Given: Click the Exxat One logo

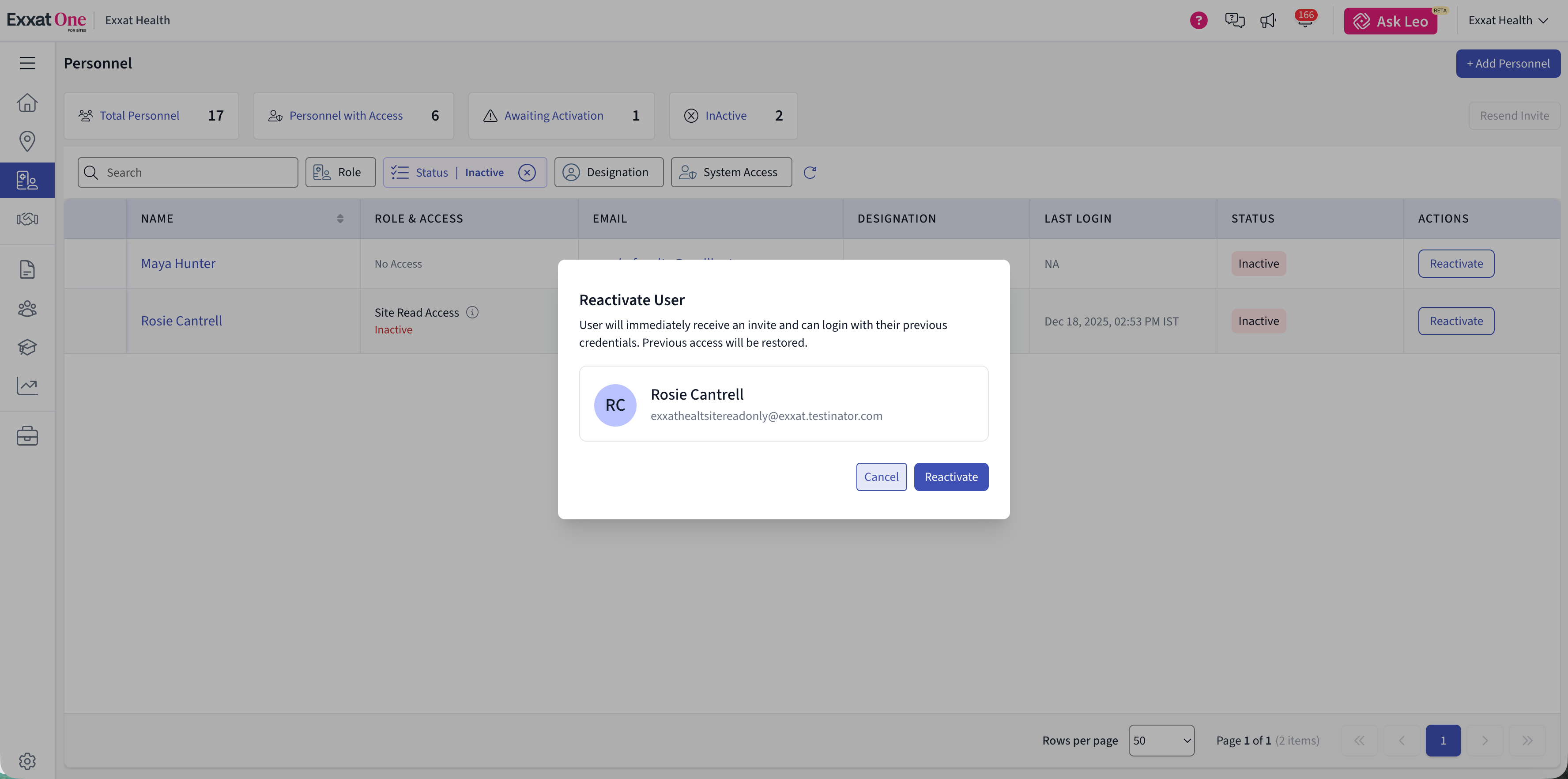Looking at the screenshot, I should click(x=47, y=20).
